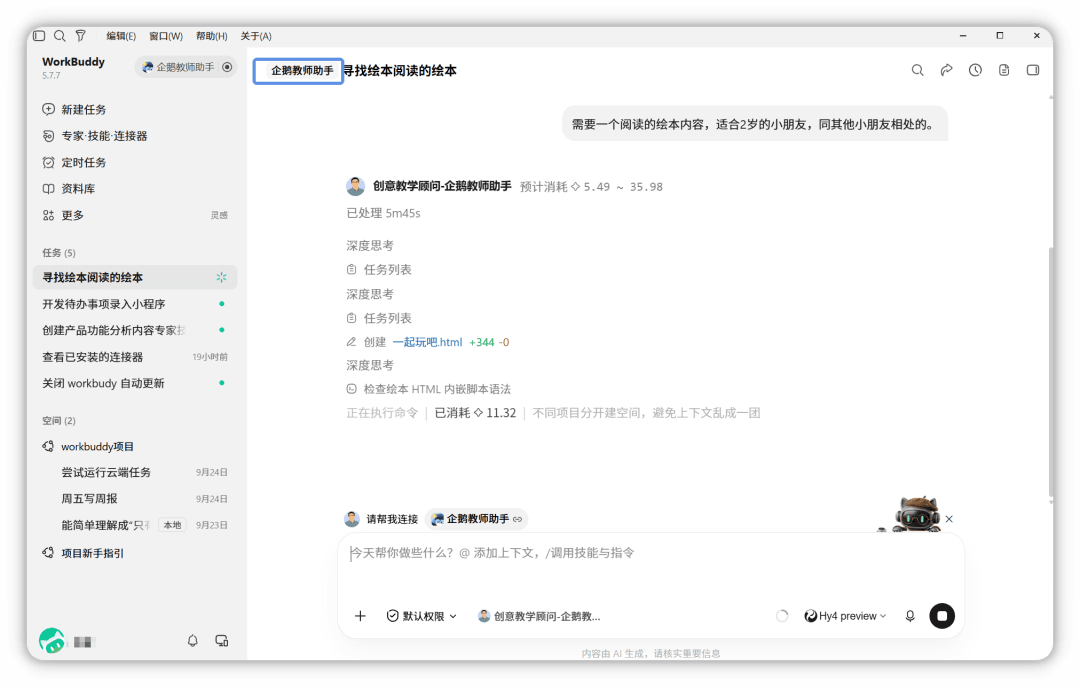Open the 默认权限 permissions dropdown
This screenshot has width=1080, height=687.
(422, 616)
